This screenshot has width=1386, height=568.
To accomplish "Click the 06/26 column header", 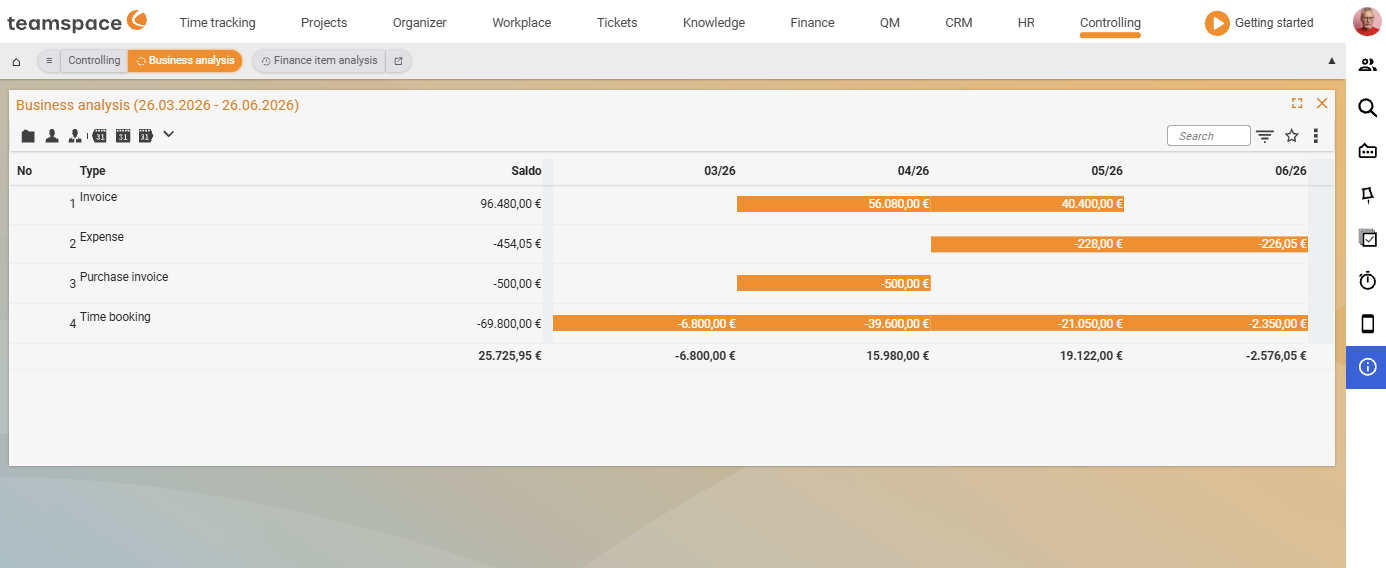I will [x=1291, y=171].
